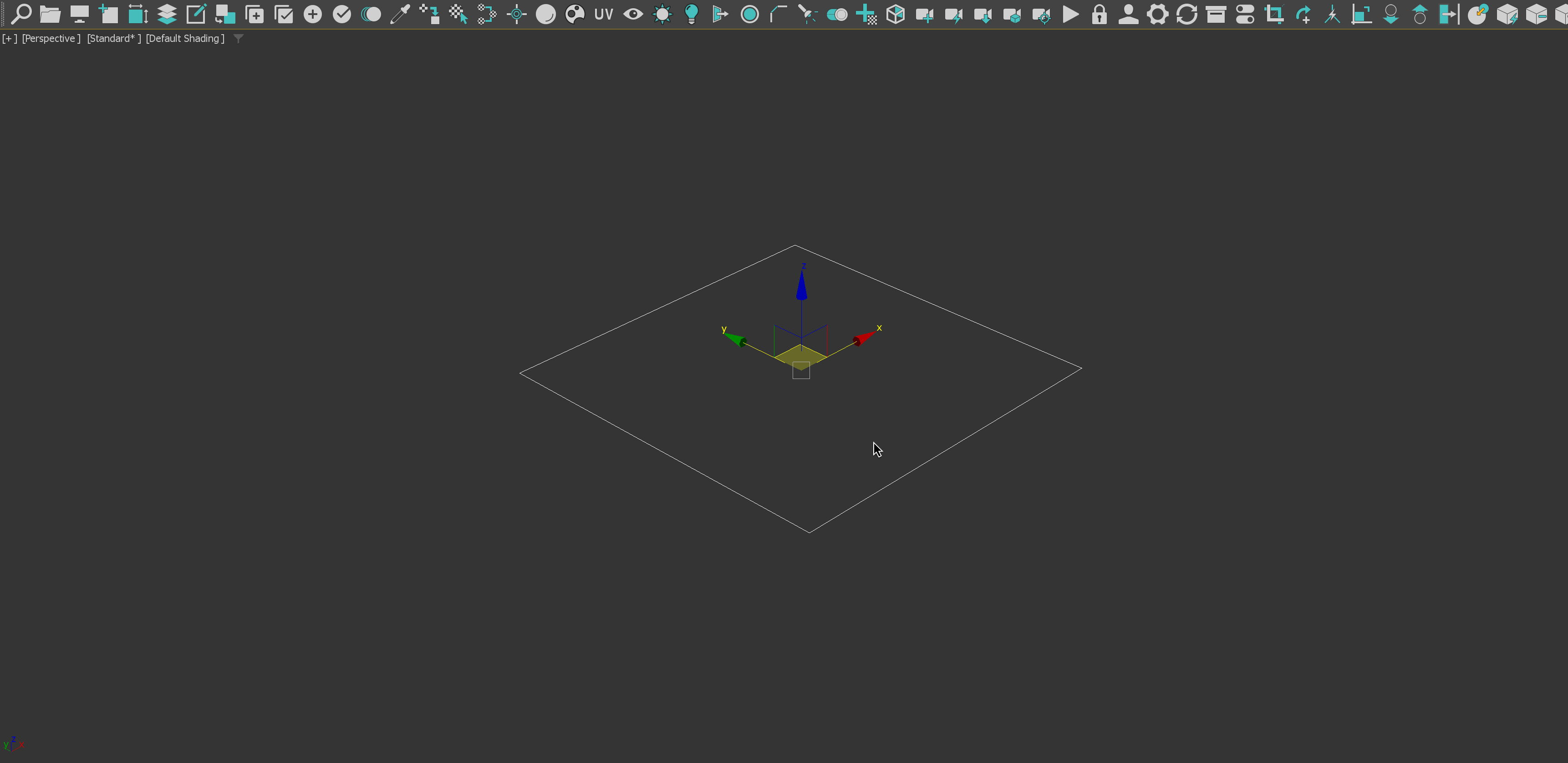Image resolution: width=1568 pixels, height=763 pixels.
Task: Click the square with plus corner icon
Action: (108, 13)
